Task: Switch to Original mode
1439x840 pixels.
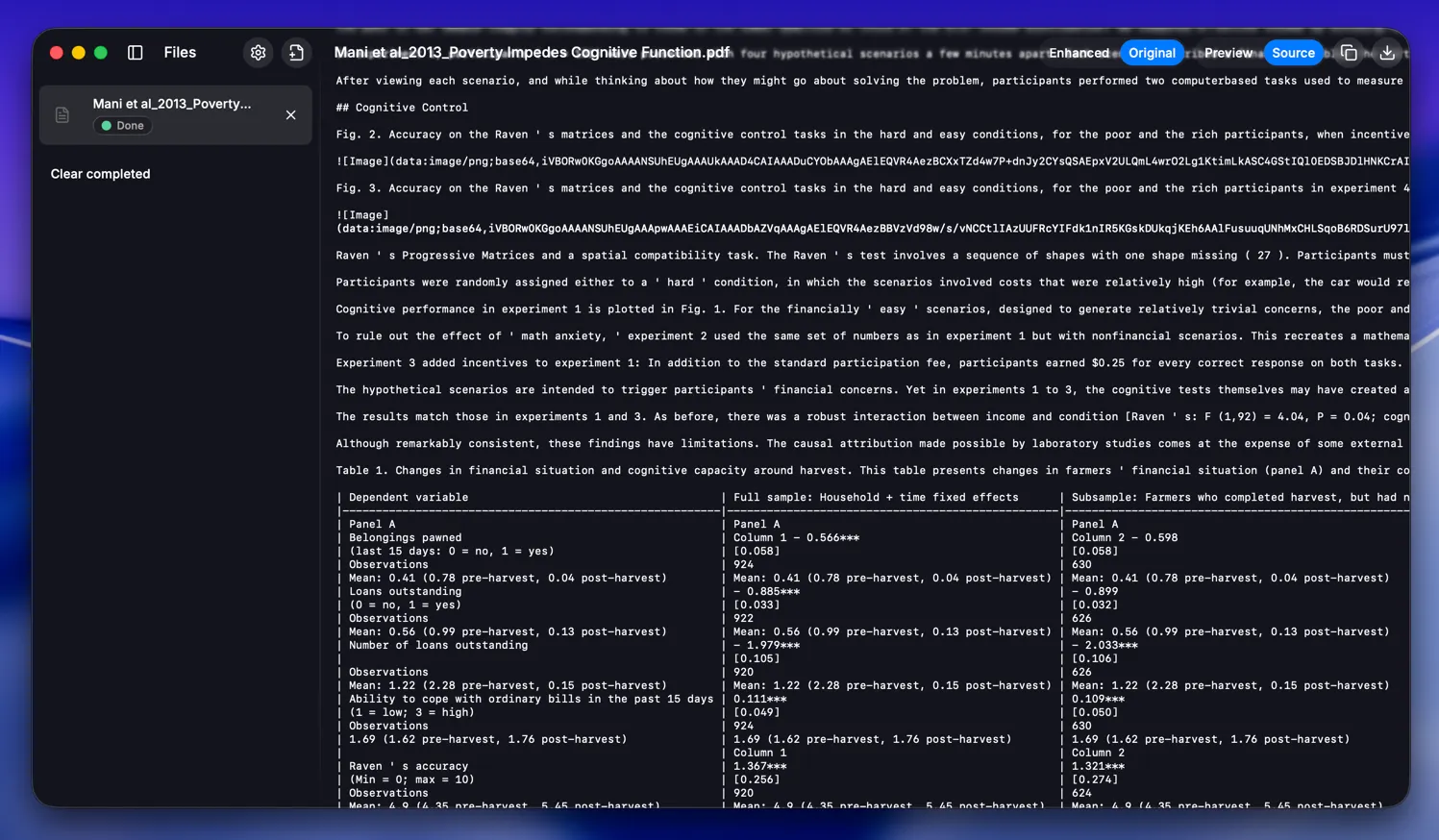Action: [x=1152, y=53]
